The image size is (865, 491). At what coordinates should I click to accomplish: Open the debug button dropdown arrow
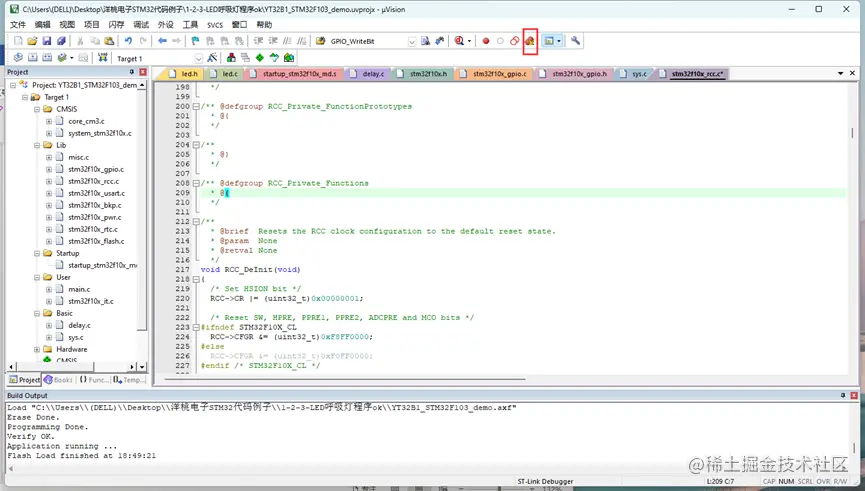469,41
